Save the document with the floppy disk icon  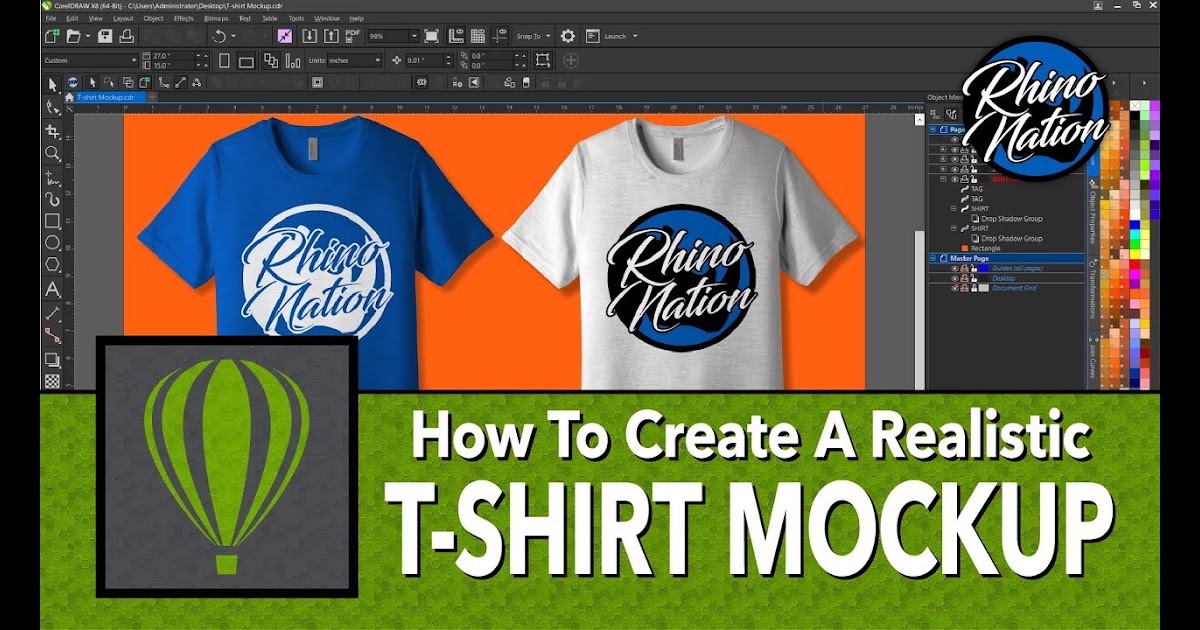point(104,36)
